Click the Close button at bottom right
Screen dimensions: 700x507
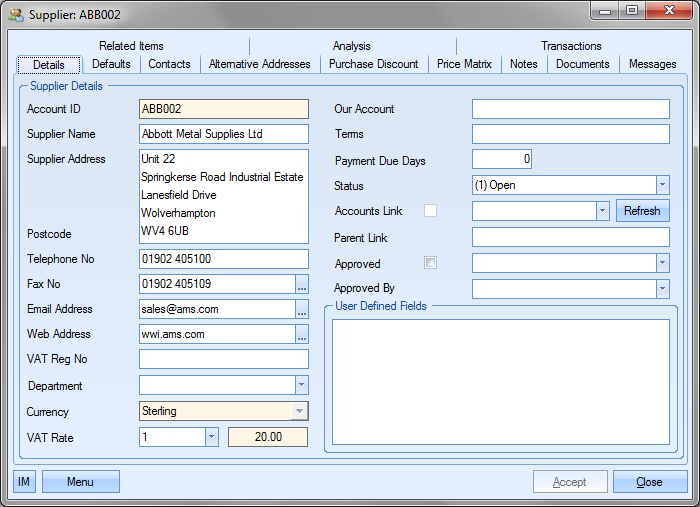(x=649, y=482)
